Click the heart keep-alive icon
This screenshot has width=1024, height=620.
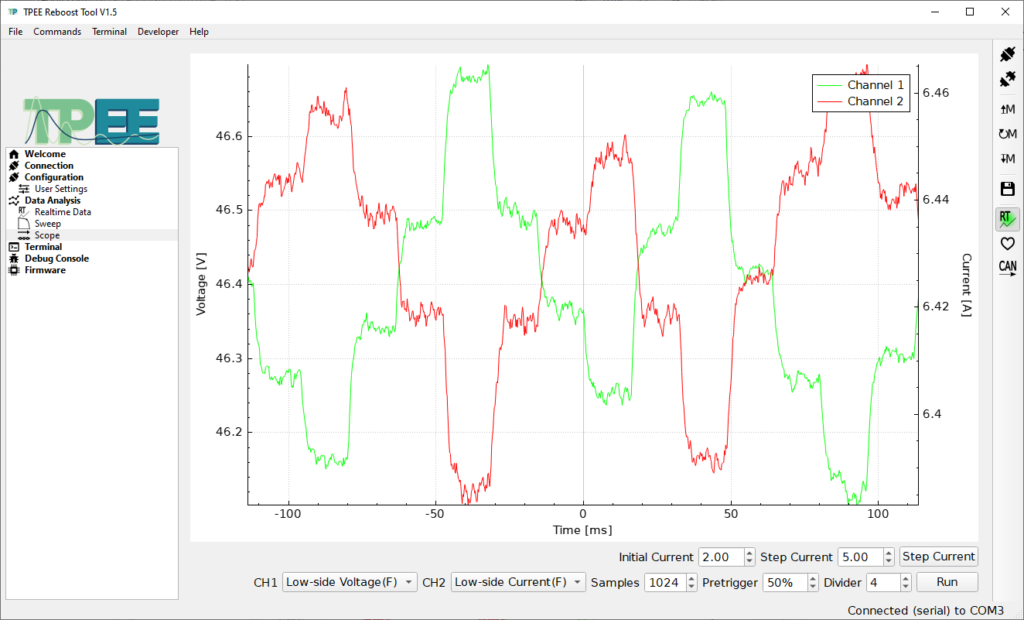(x=1007, y=243)
